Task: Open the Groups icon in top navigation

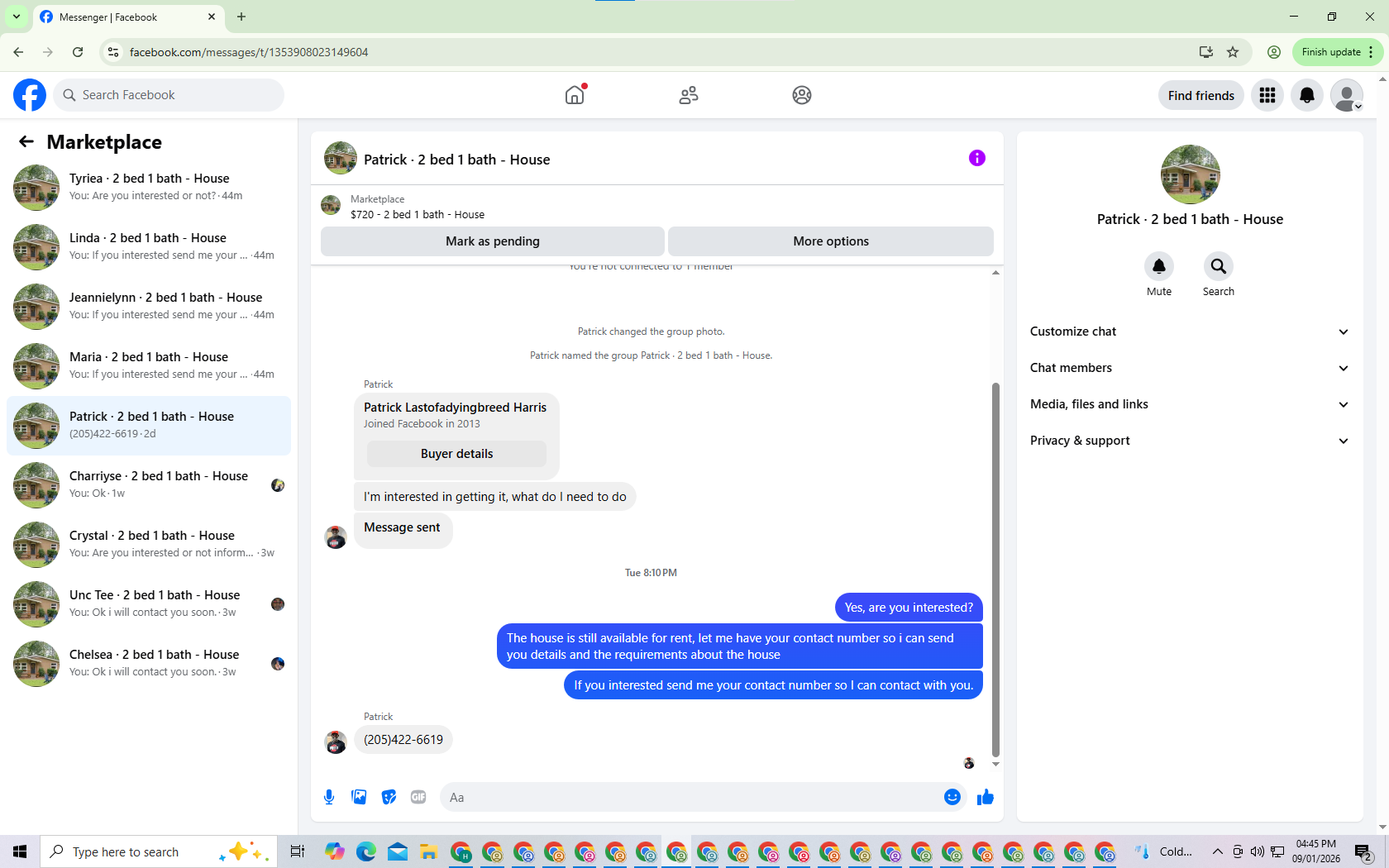Action: (802, 95)
